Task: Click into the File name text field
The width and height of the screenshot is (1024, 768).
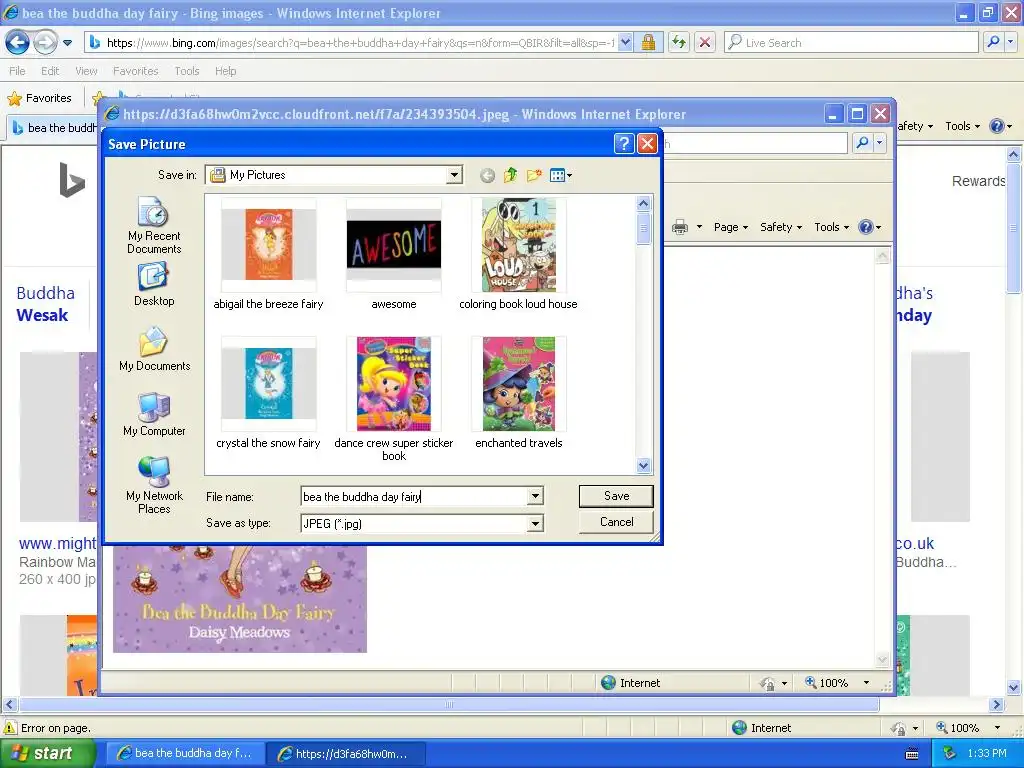Action: 414,496
